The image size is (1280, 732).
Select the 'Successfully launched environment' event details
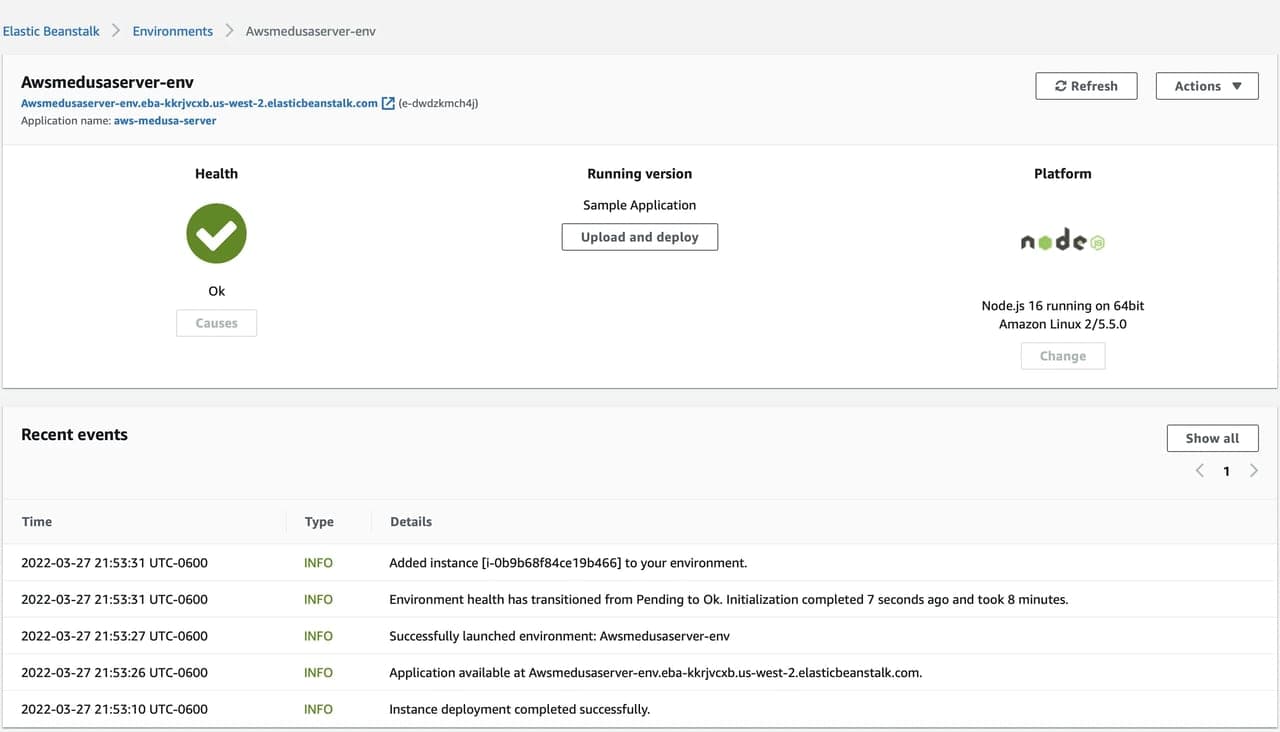click(x=559, y=636)
